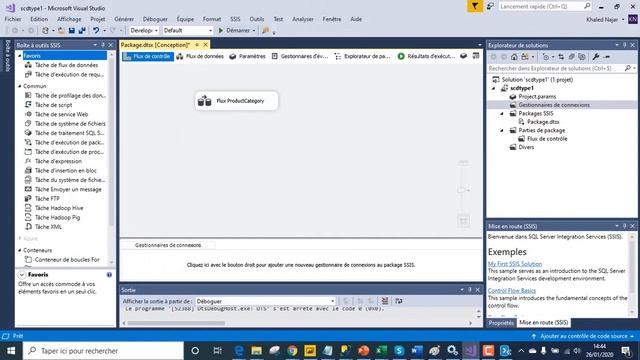Expand the Azure toolbox group
Image resolution: width=640 pixels, height=360 pixels.
click(x=20, y=238)
